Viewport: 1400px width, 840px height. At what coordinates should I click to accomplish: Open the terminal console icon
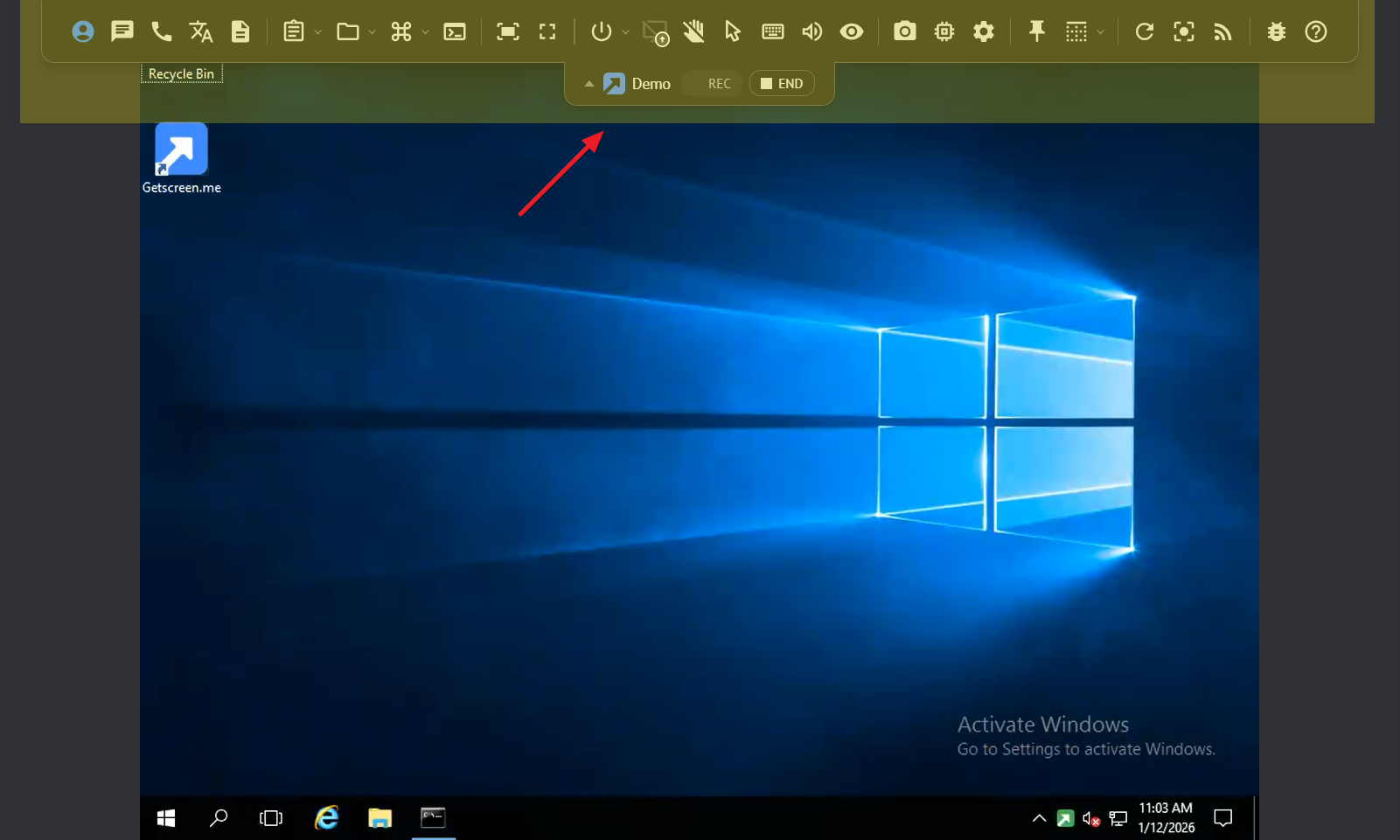point(455,31)
